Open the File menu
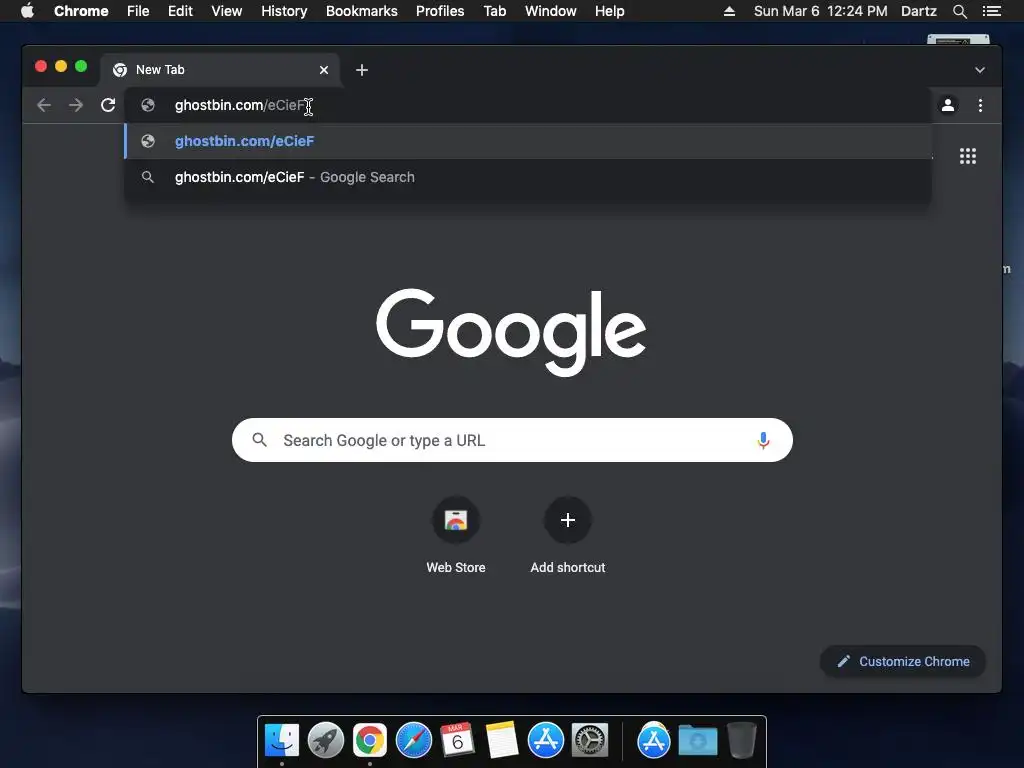Screen dimensions: 1024x768 [138, 11]
